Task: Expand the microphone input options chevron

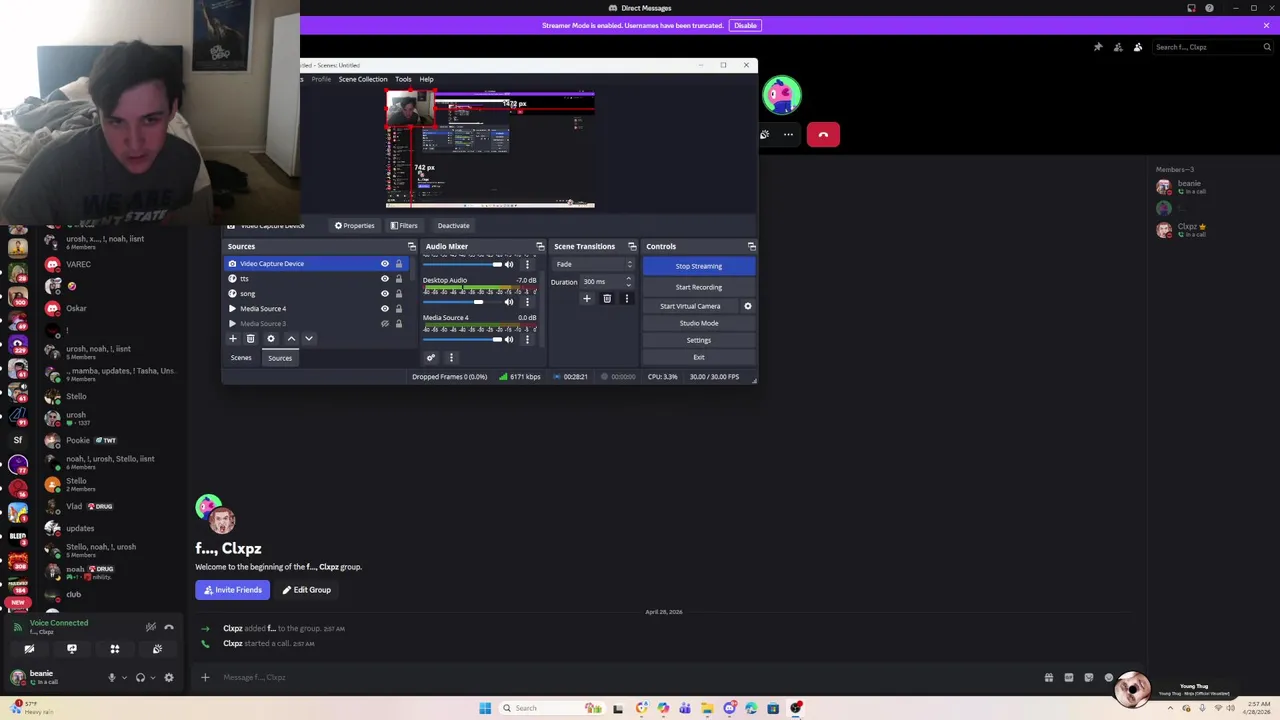Action: (124, 677)
